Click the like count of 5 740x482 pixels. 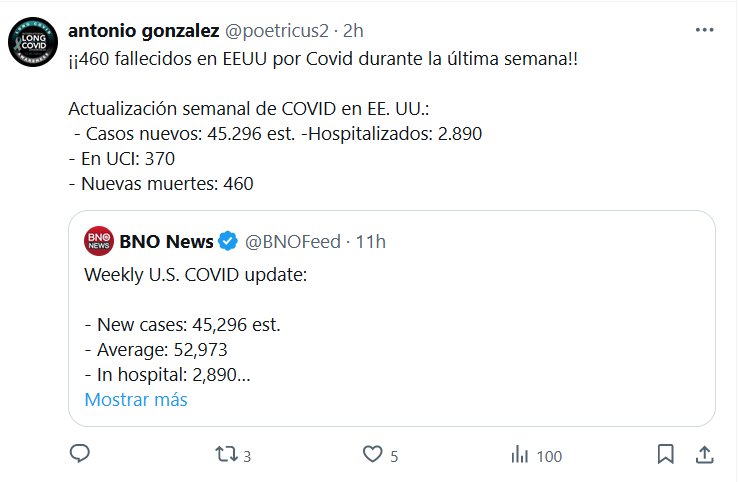(x=394, y=456)
